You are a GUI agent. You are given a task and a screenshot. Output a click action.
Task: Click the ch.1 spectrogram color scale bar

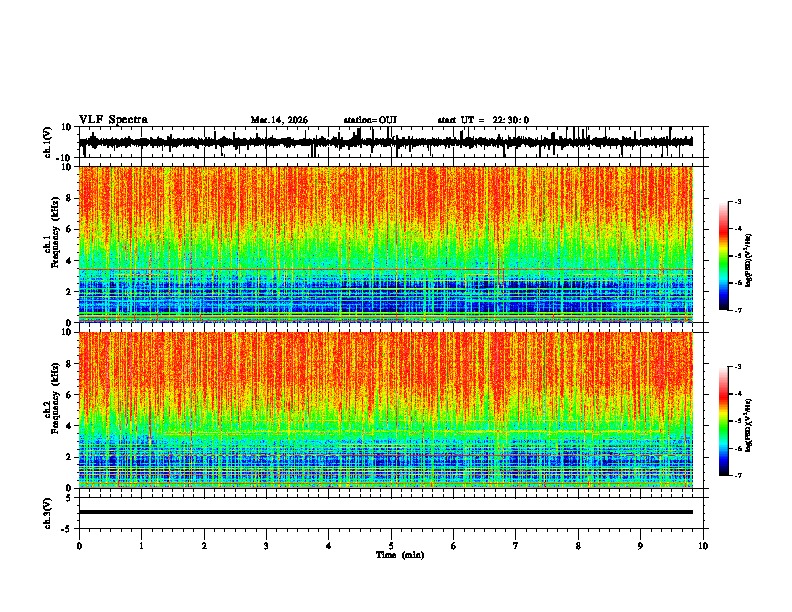[724, 256]
